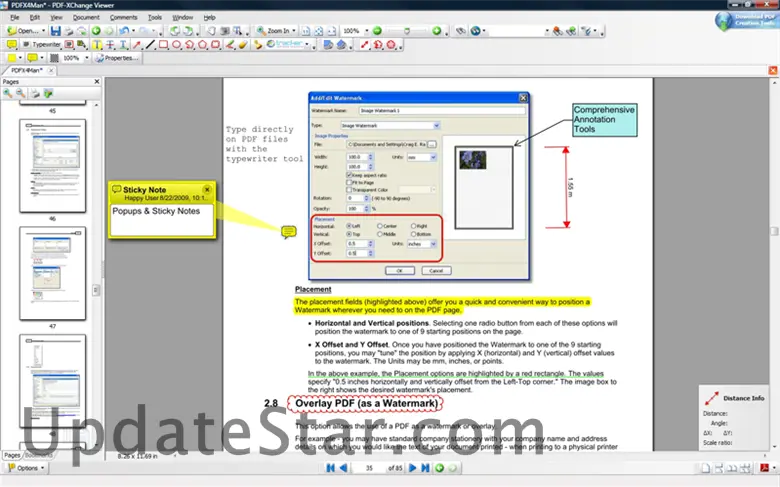Expand the tracker stamp dropdown arrow
Image resolution: width=780 pixels, height=487 pixels.
[307, 45]
